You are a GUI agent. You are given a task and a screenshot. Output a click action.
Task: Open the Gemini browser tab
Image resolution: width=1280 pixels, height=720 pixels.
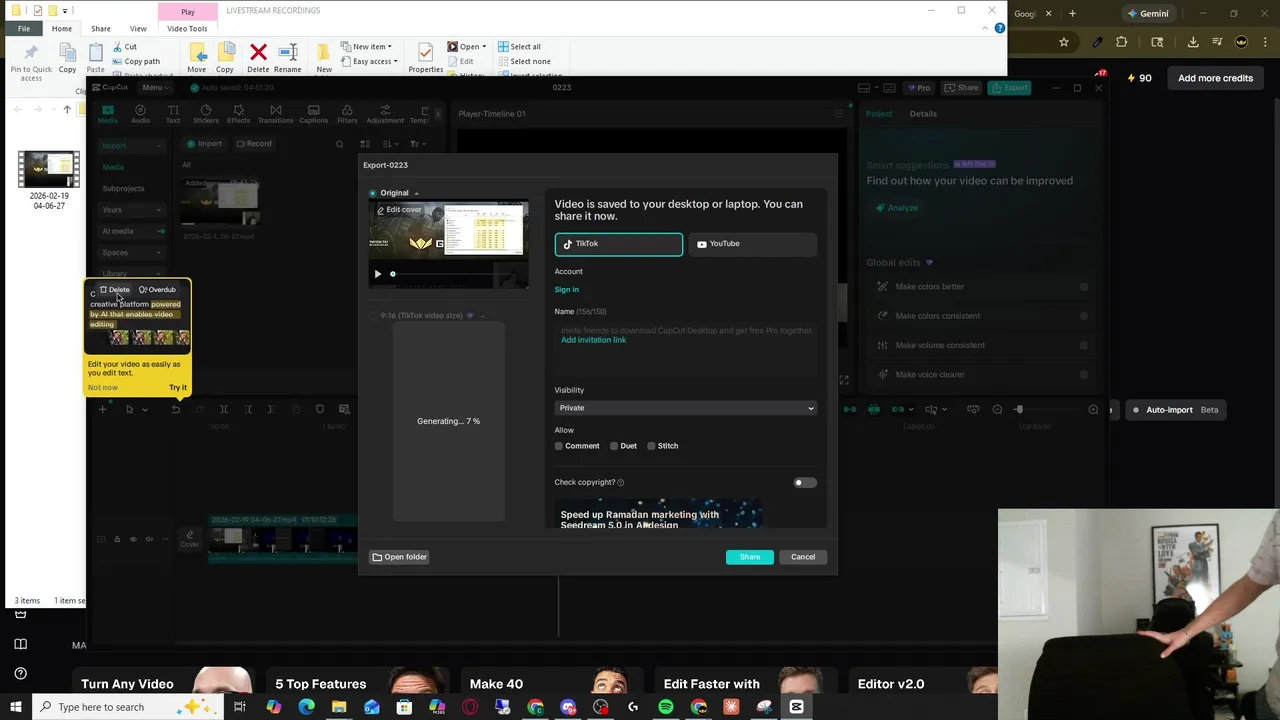point(1147,14)
